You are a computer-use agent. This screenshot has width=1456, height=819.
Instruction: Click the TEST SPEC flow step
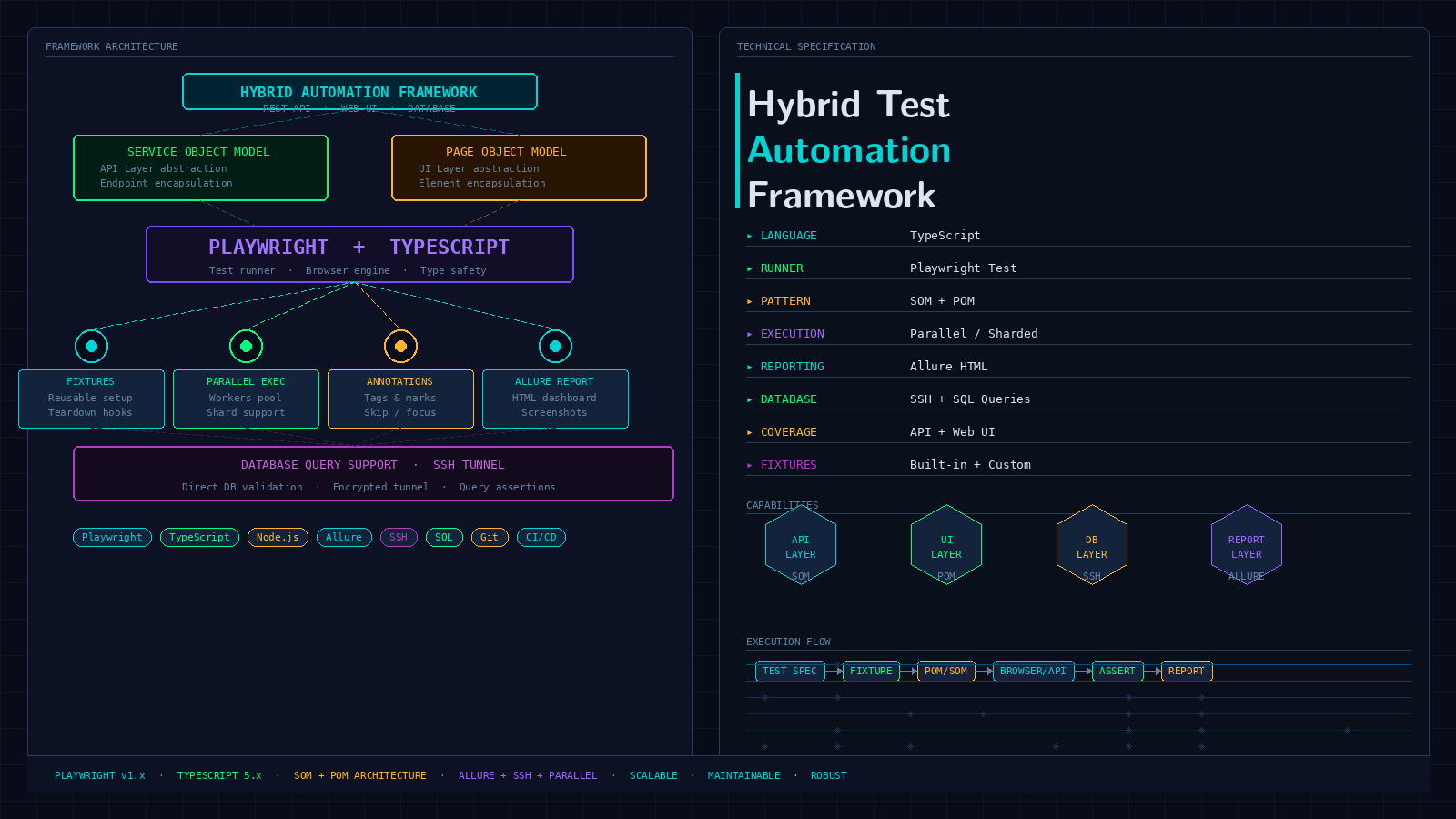(790, 672)
